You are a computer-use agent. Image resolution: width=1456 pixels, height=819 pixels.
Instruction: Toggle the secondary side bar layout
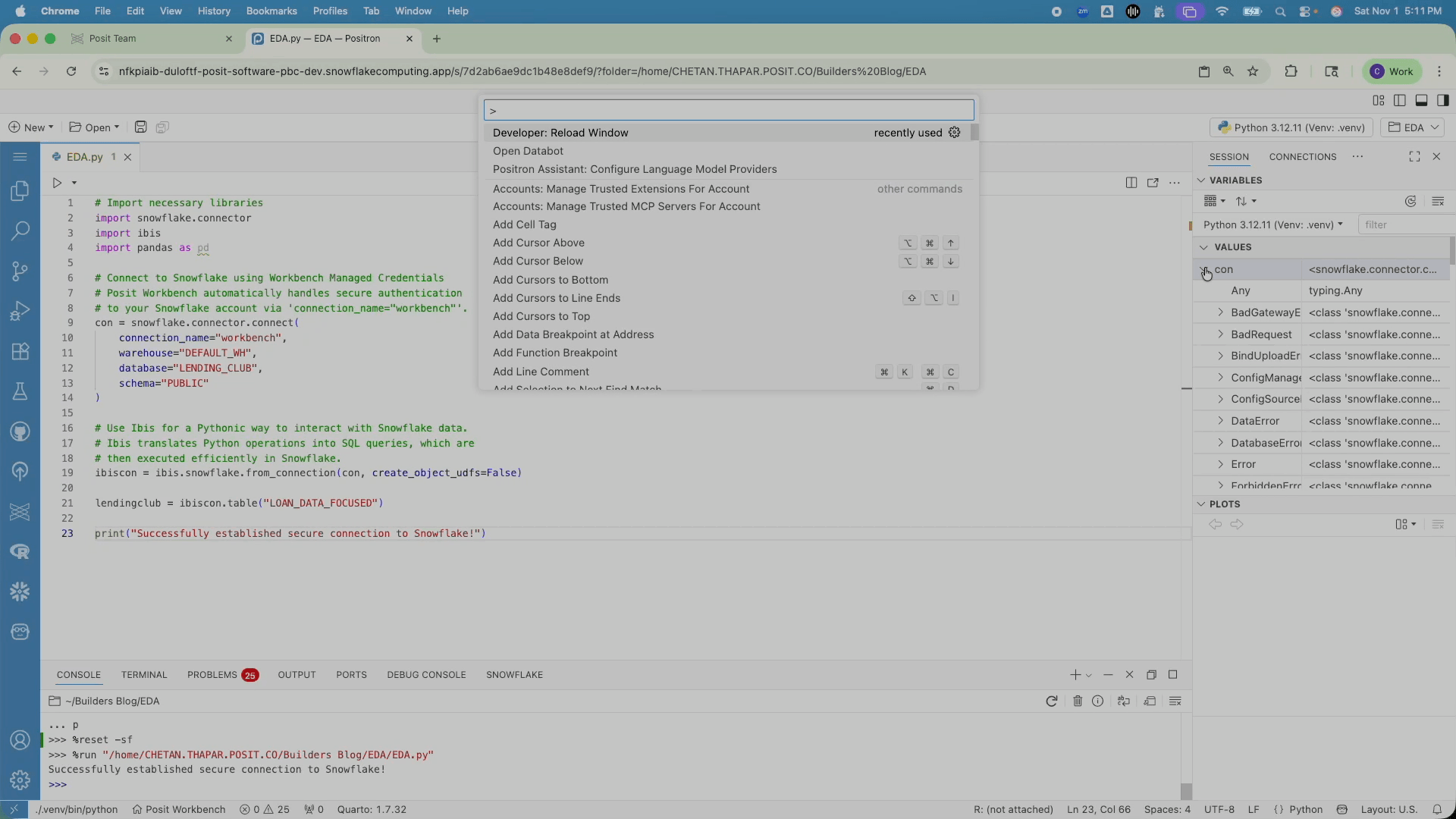[x=1443, y=101]
